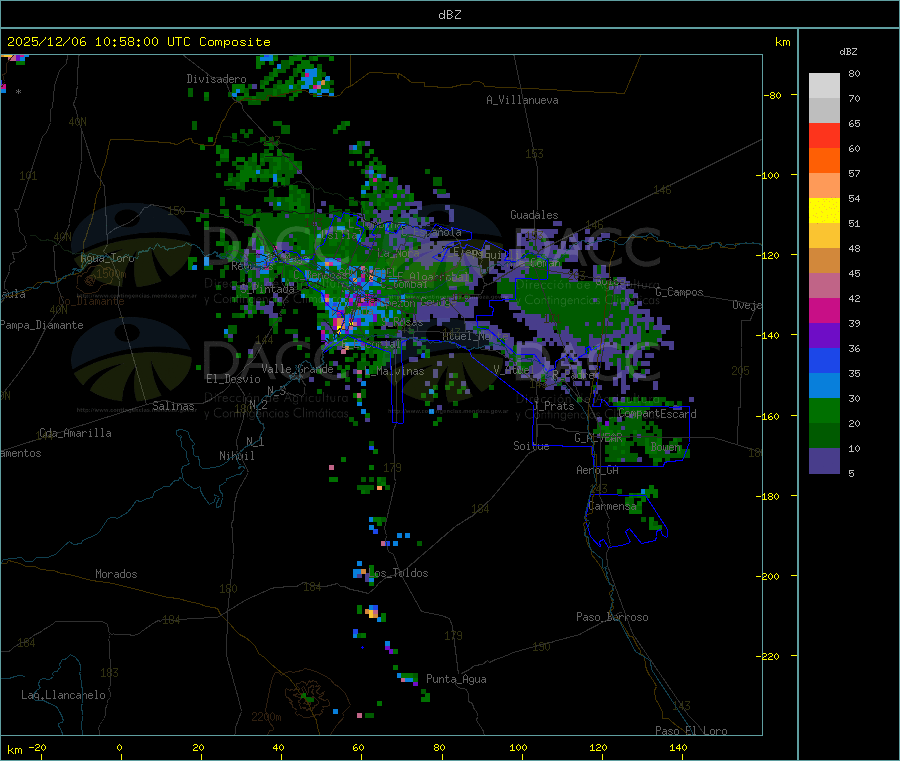The width and height of the screenshot is (900, 761).
Task: Select the -200 tick on the vertical axis
Action: (x=767, y=576)
